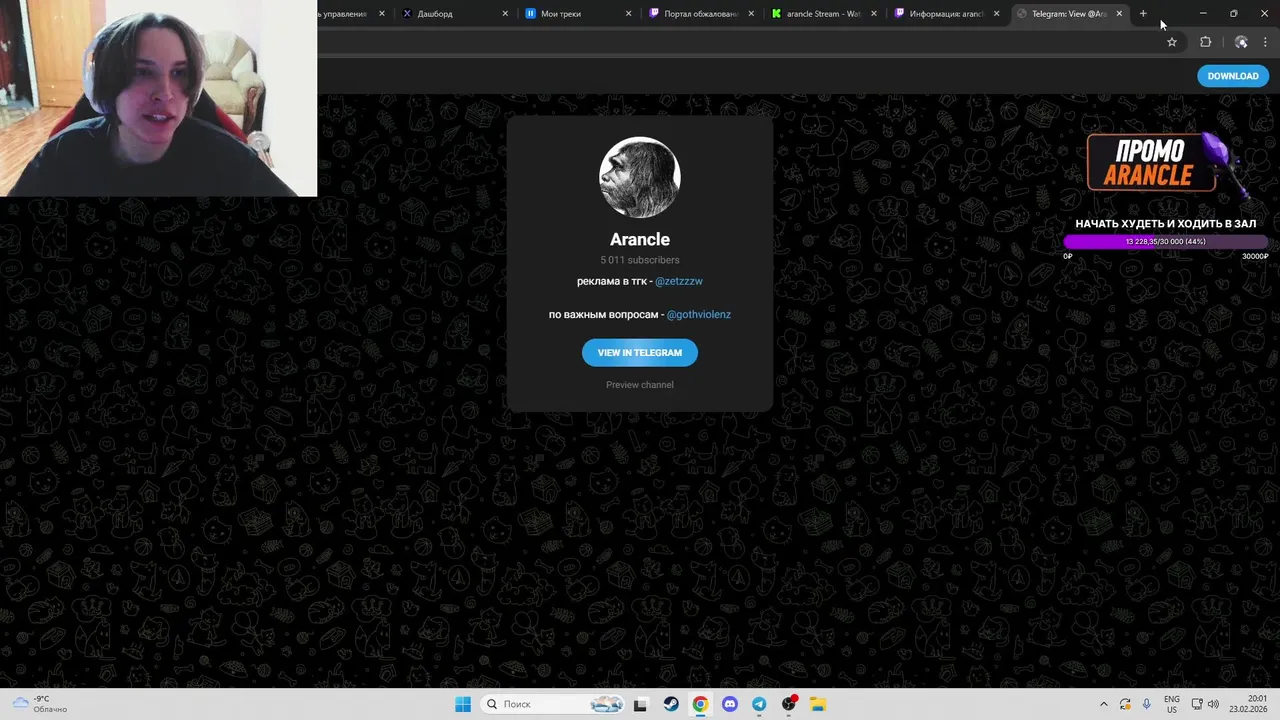Click the VIEW IN TELEGRAM button
1280x720 pixels.
click(640, 352)
